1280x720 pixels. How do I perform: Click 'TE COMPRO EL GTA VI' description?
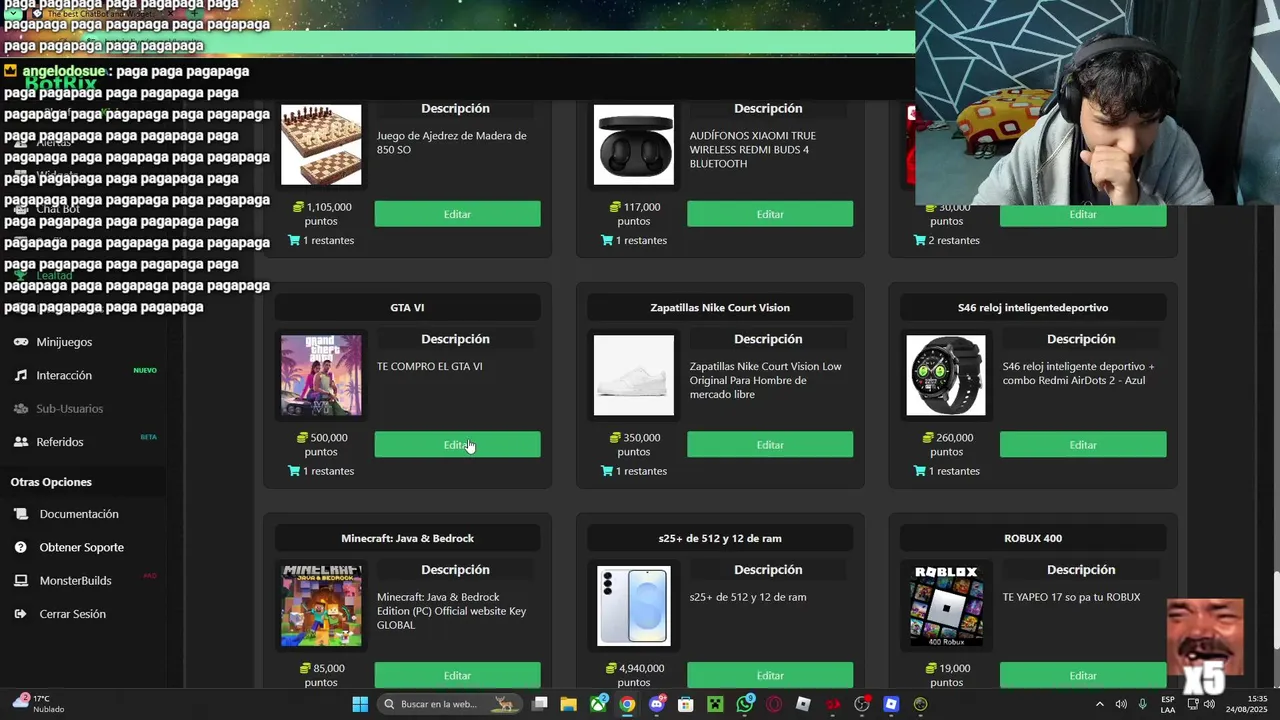(430, 367)
